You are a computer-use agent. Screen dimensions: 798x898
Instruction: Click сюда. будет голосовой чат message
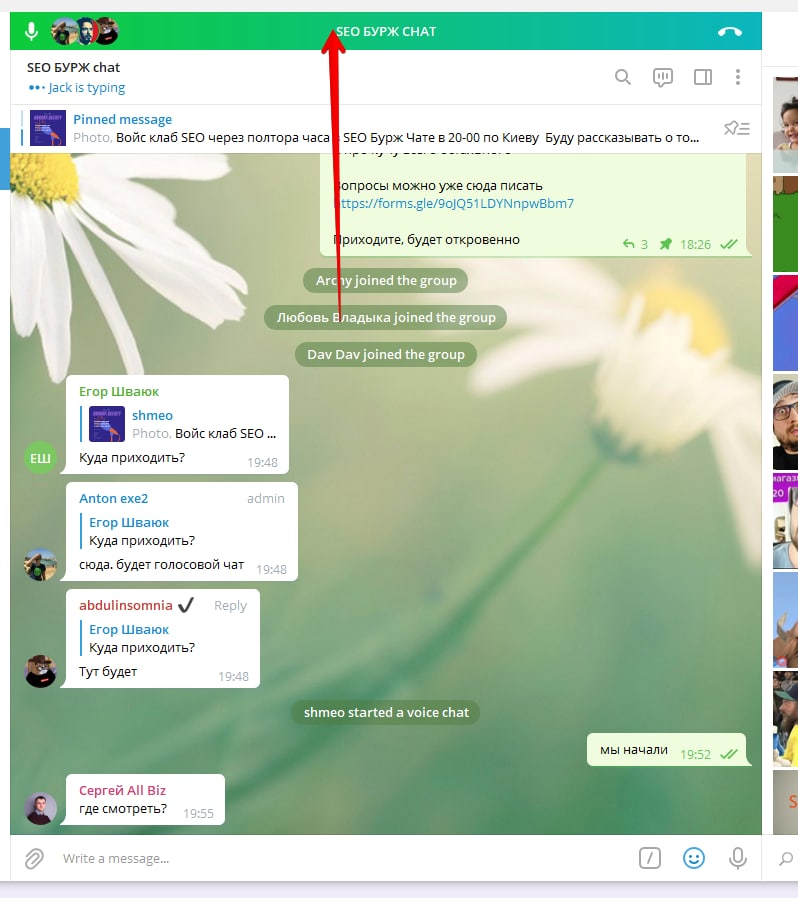pos(161,565)
